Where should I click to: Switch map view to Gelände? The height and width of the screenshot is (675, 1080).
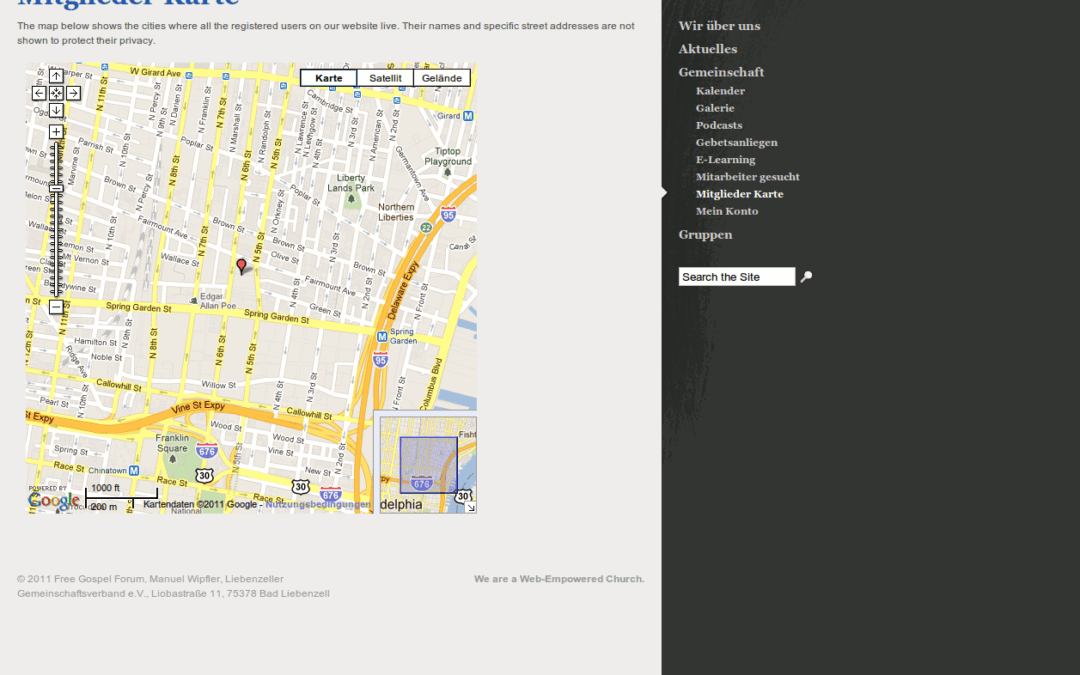[x=442, y=78]
